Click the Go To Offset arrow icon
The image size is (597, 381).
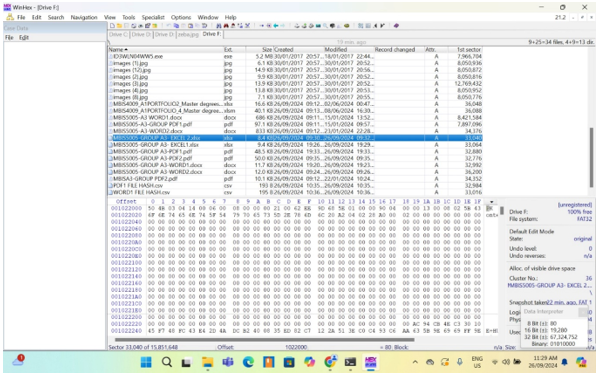[262, 26]
